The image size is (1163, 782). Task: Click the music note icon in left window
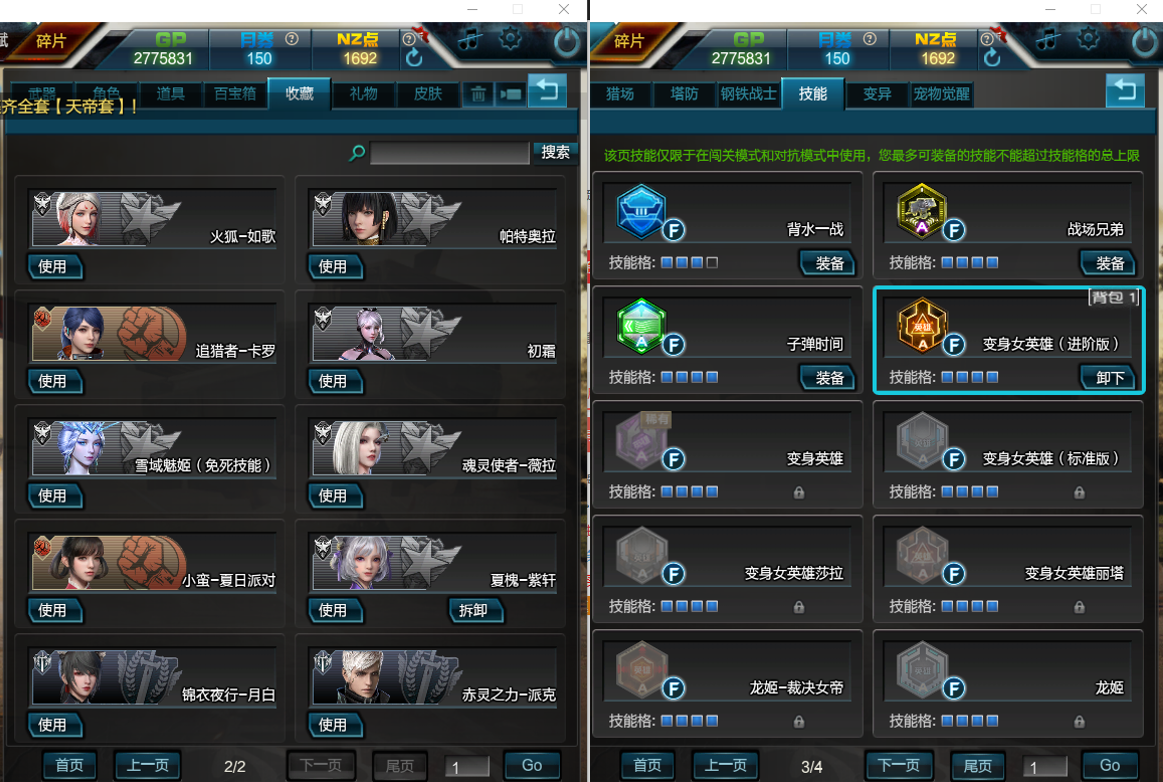[x=469, y=39]
